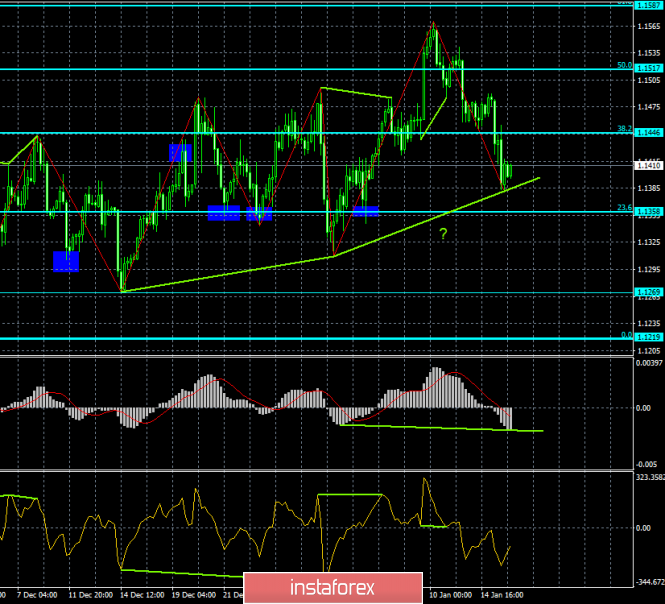This screenshot has height=604, width=665.
Task: Click the 1.1358 price level tag
Action: pos(649,212)
